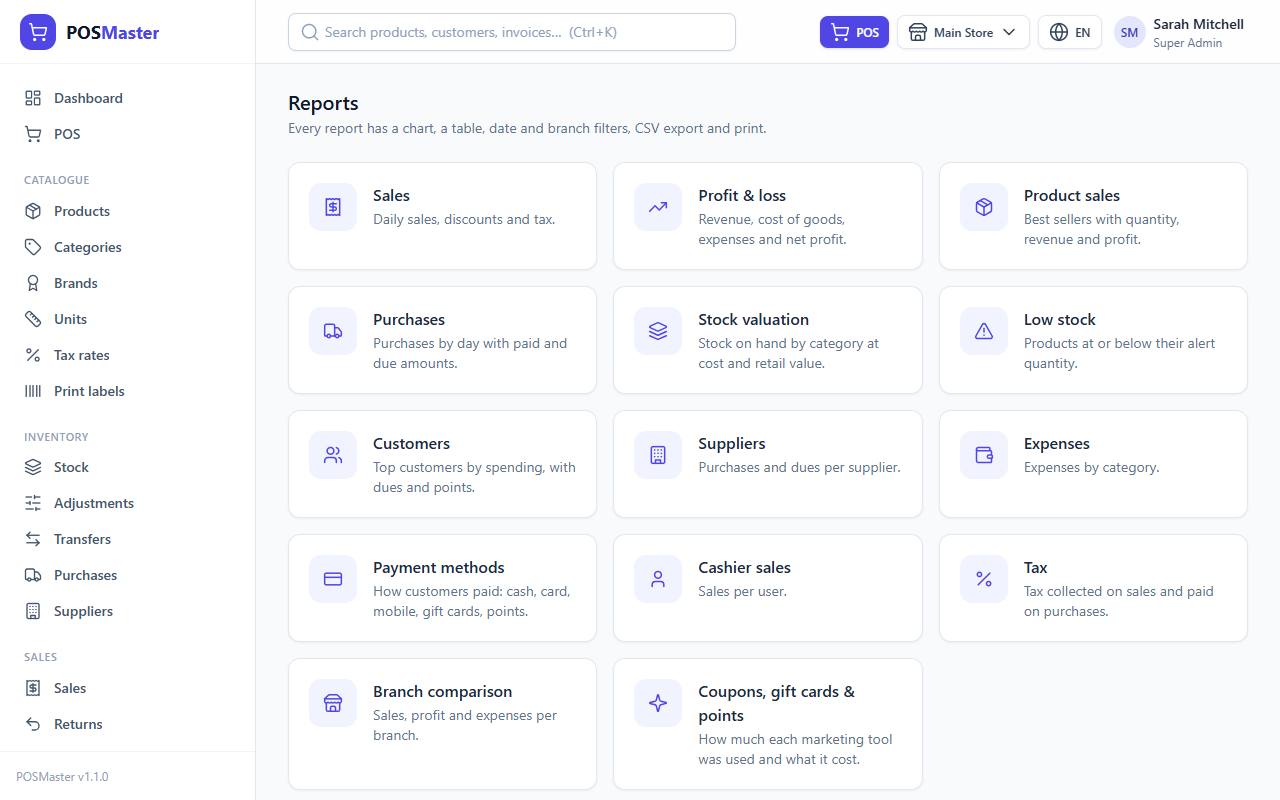Open Units in the sidebar

click(x=128, y=319)
